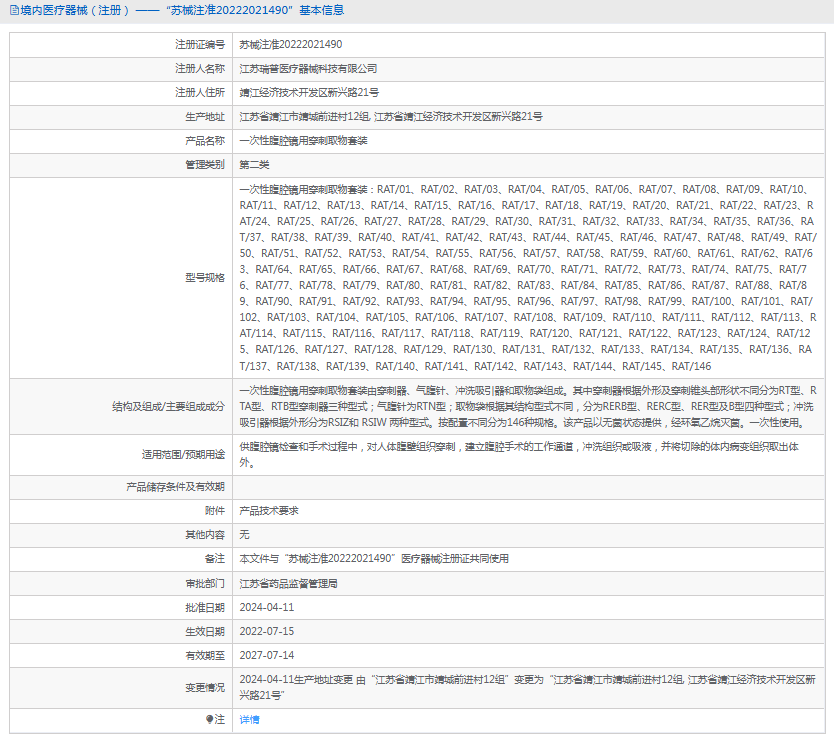The image size is (834, 739).
Task: Click the 注册人住所 label cell
Action: [121, 93]
